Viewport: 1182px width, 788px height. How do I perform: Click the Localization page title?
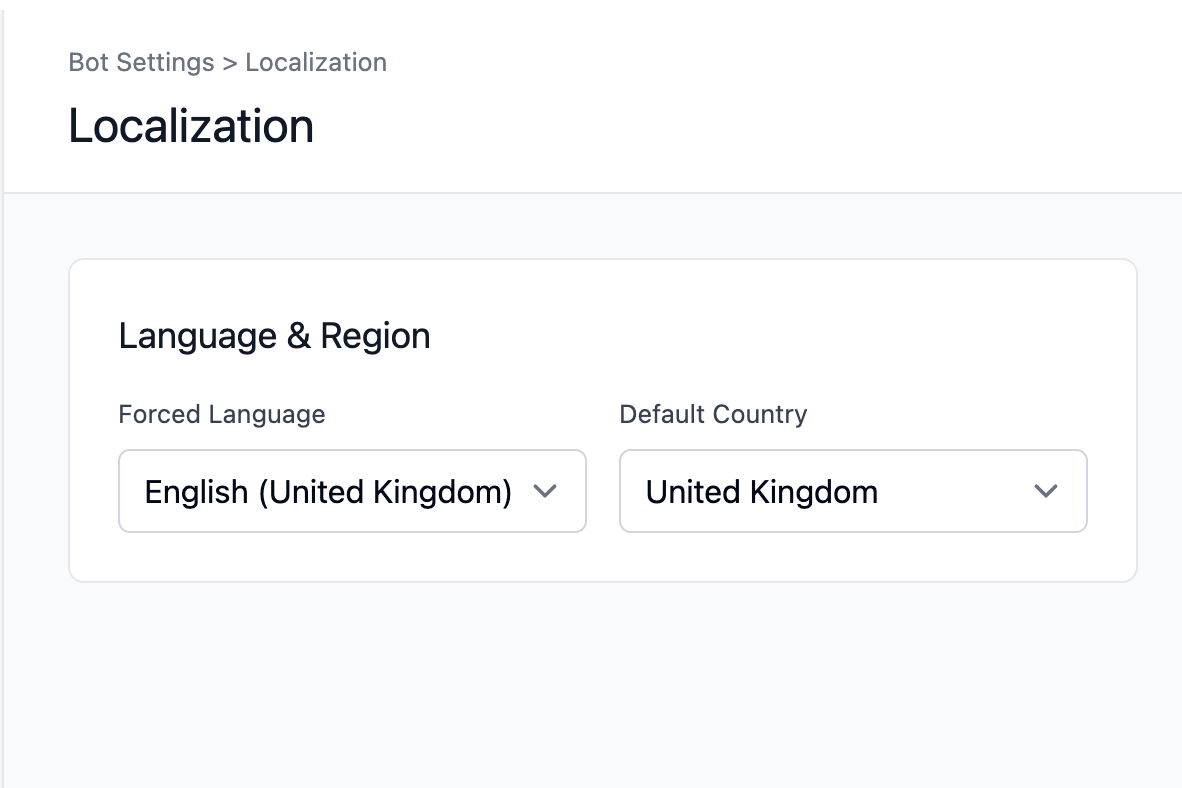[191, 126]
